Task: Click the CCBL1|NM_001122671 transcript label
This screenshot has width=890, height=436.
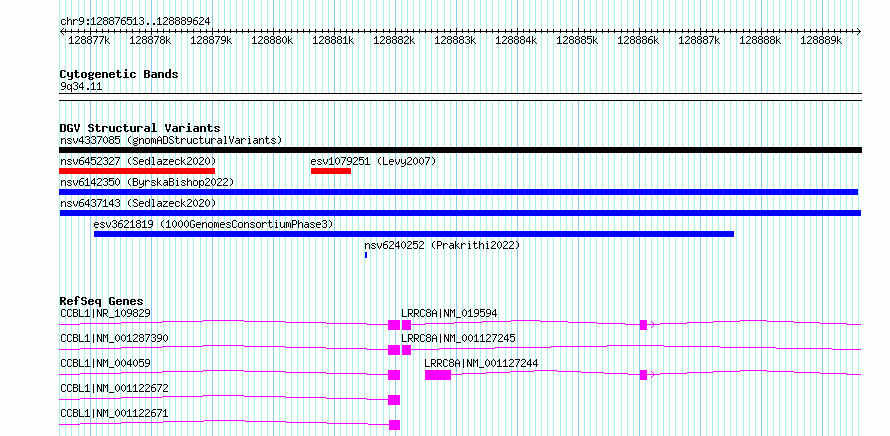Action: coord(114,413)
